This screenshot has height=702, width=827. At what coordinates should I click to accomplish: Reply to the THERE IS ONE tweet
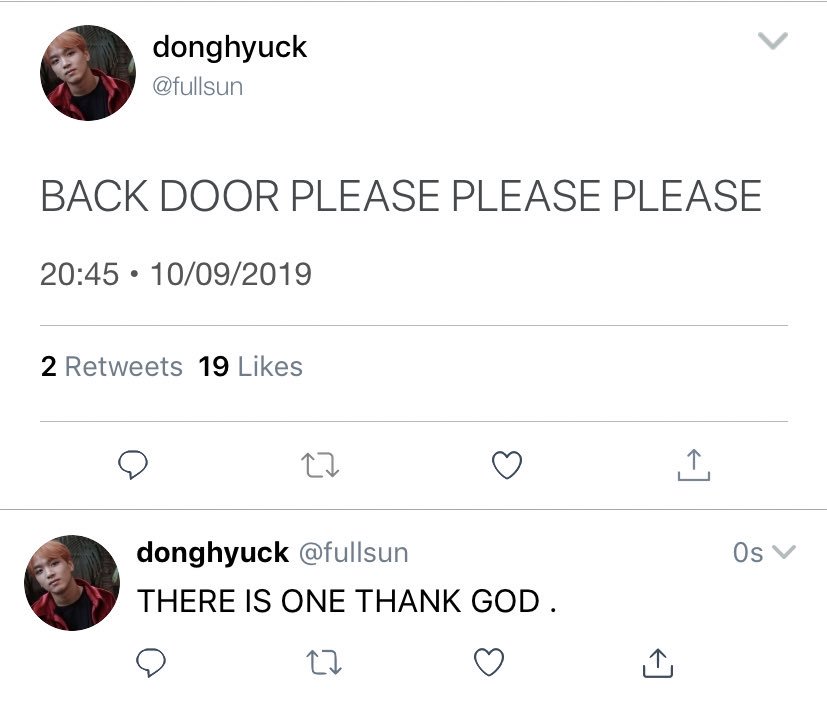151,662
